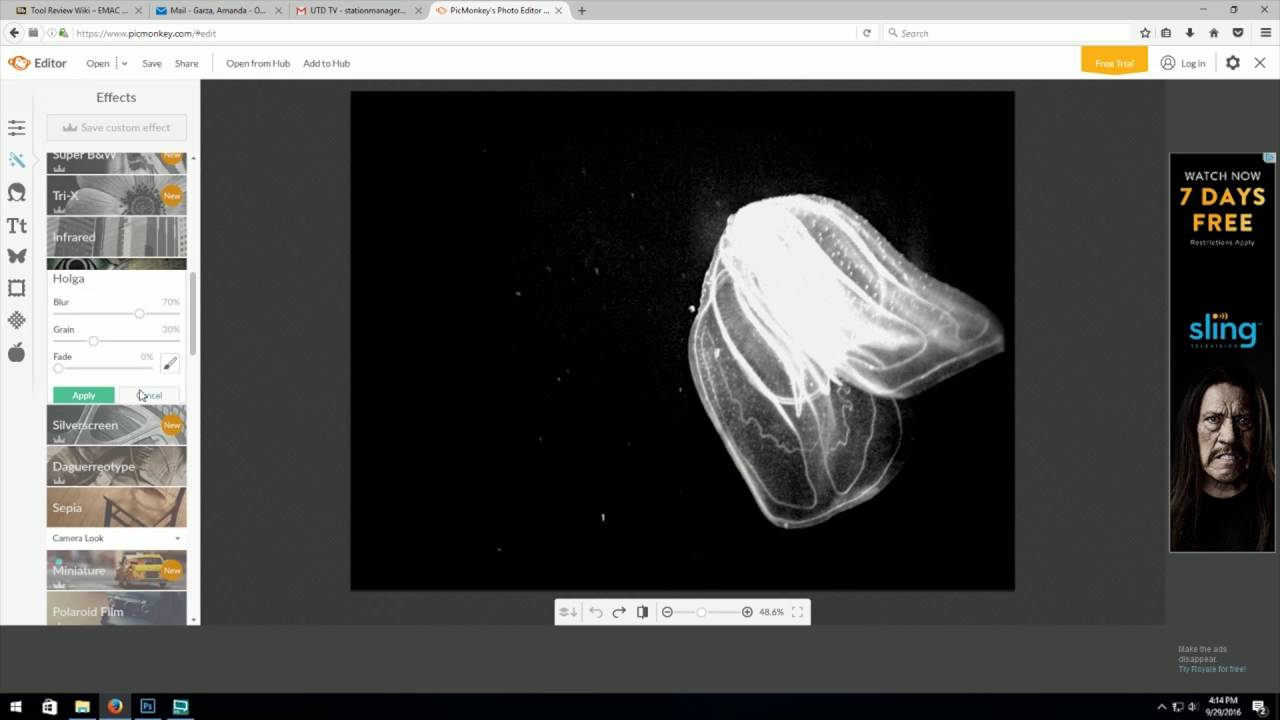Image resolution: width=1280 pixels, height=720 pixels.
Task: Apply the Holga effect
Action: (84, 395)
